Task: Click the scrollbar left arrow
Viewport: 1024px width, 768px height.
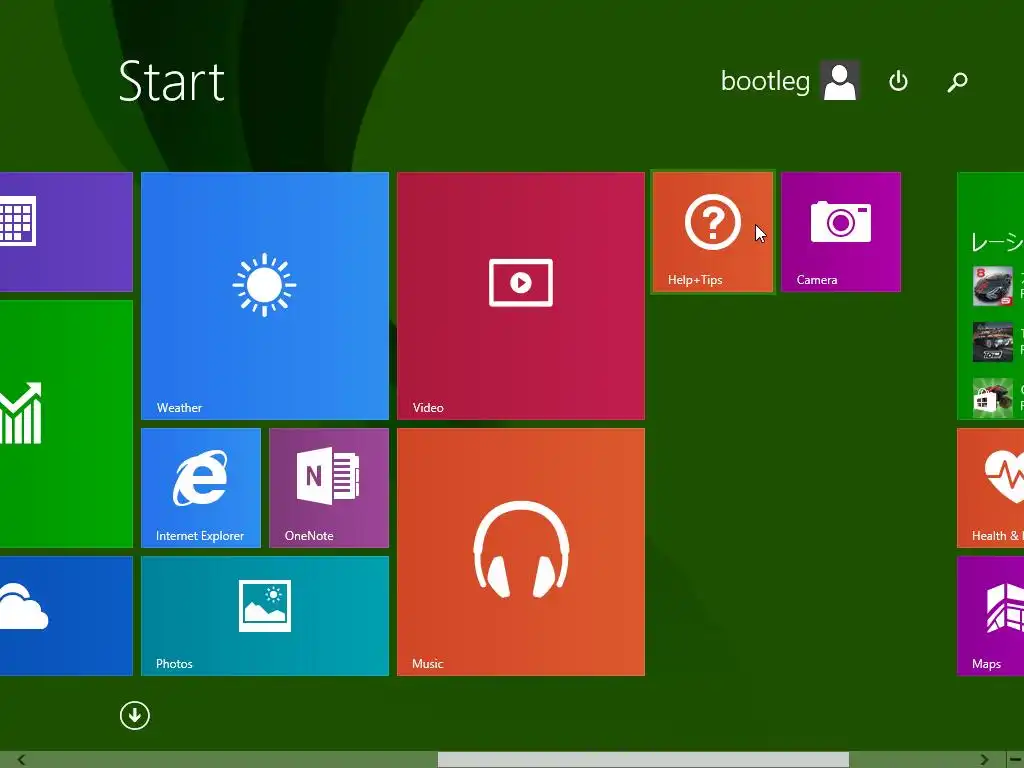Action: [x=21, y=760]
